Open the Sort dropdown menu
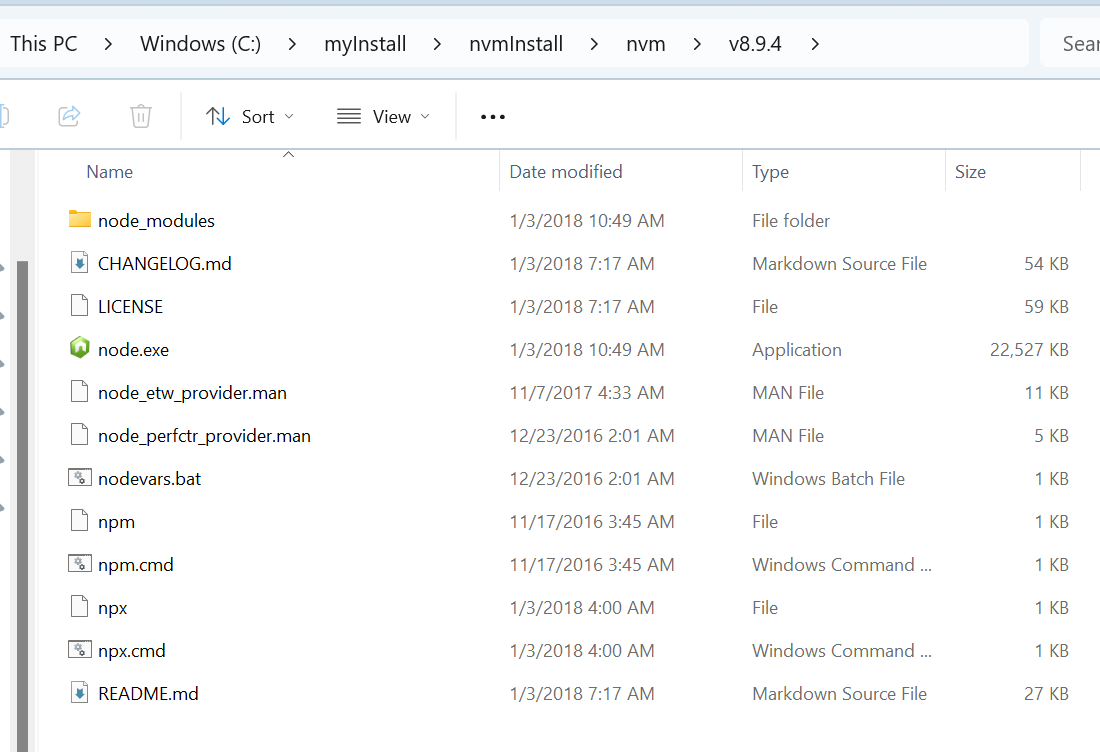This screenshot has width=1100, height=752. [x=250, y=116]
